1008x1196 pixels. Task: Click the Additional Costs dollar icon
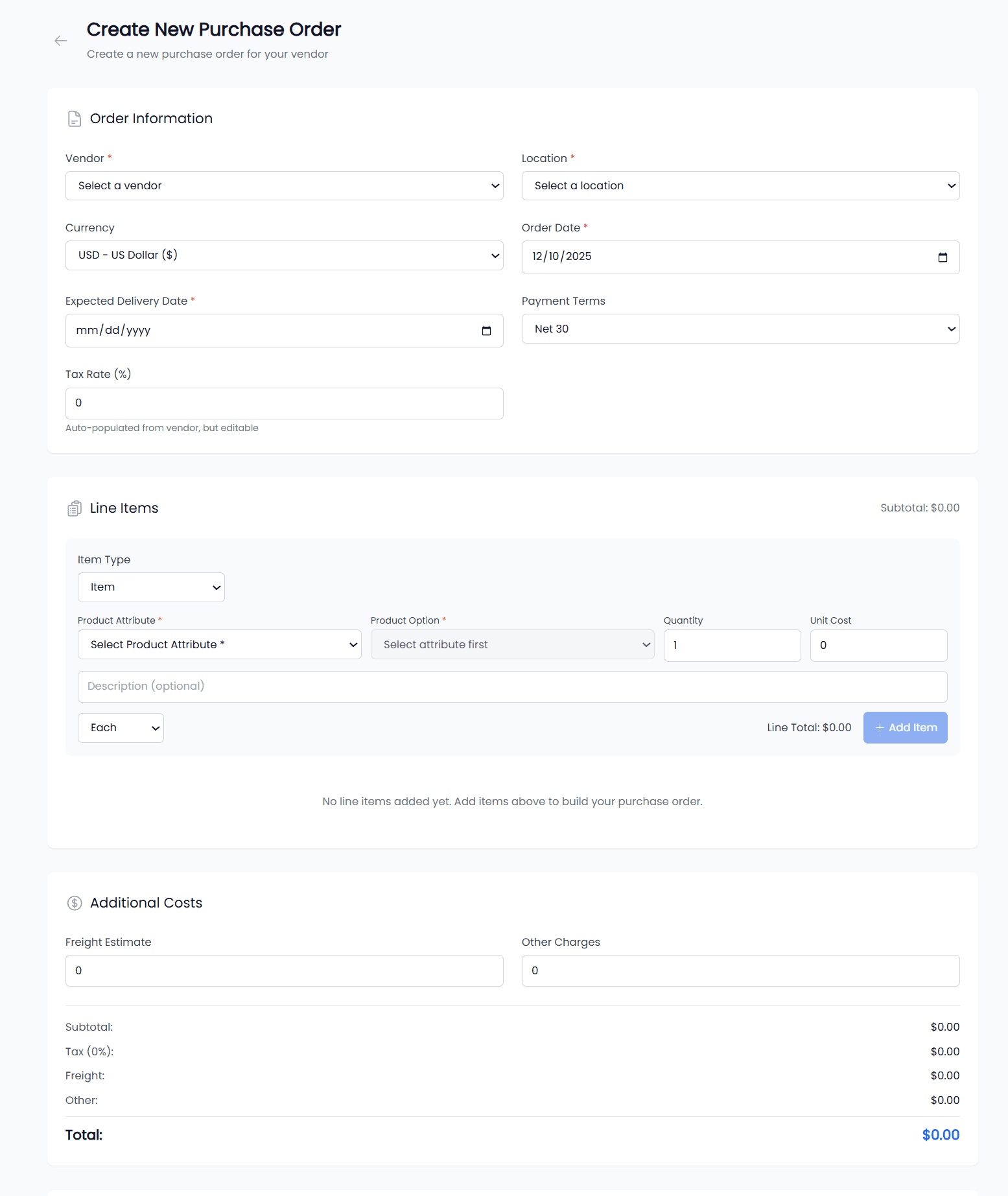click(75, 903)
